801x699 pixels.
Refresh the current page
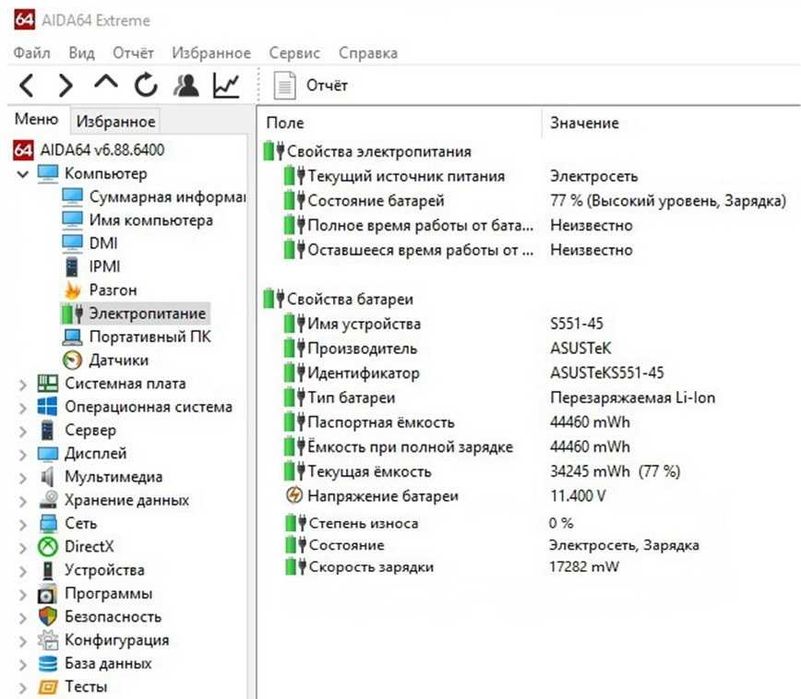146,85
